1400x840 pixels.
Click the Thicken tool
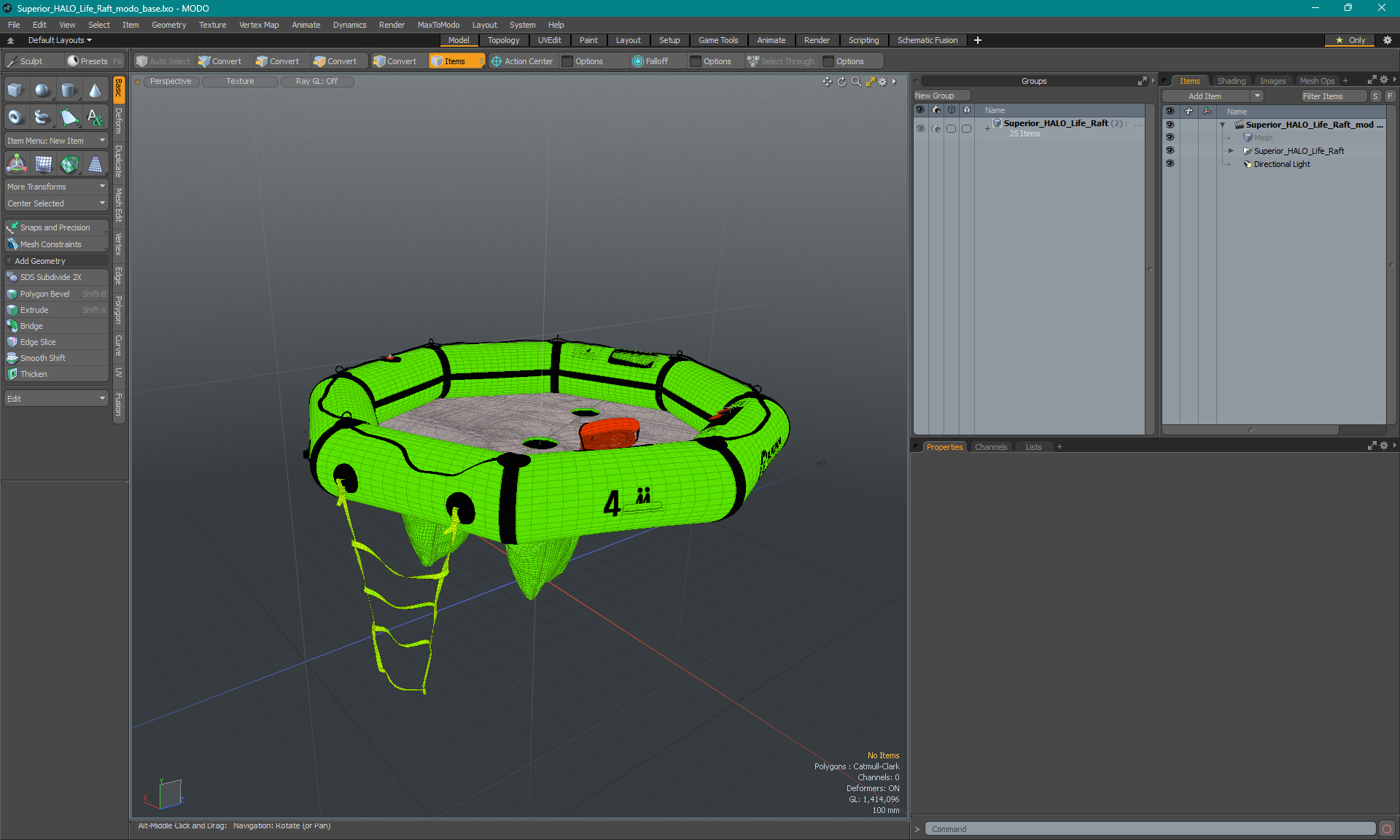[x=56, y=374]
